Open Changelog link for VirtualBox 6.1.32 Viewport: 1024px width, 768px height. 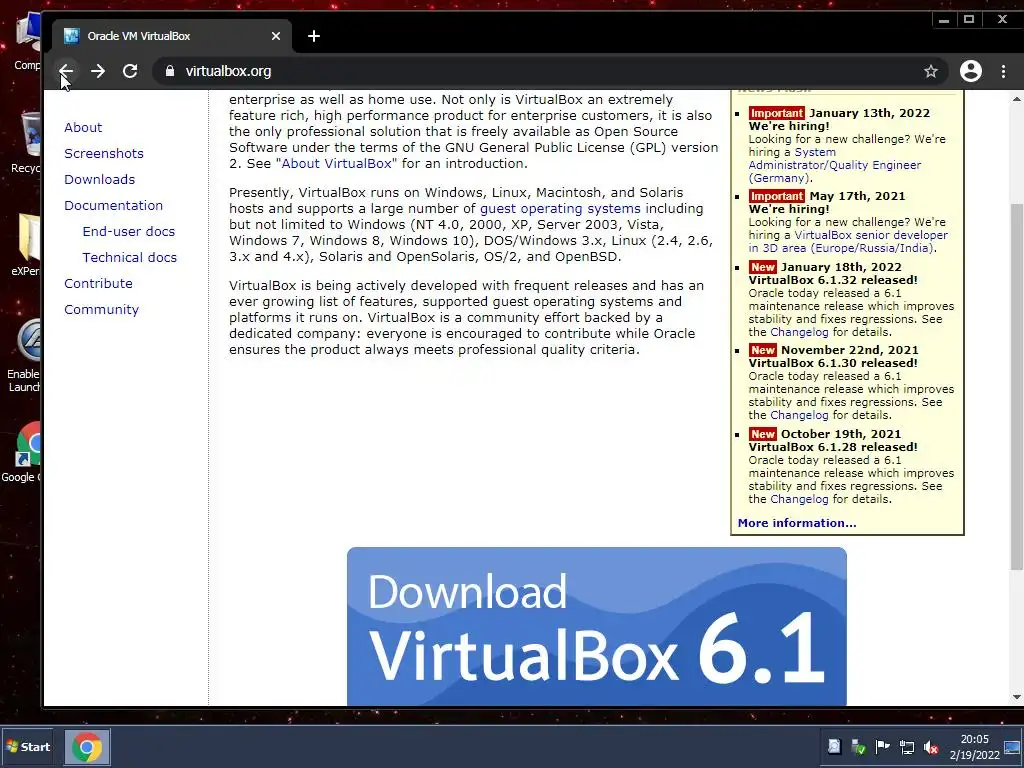pyautogui.click(x=799, y=332)
